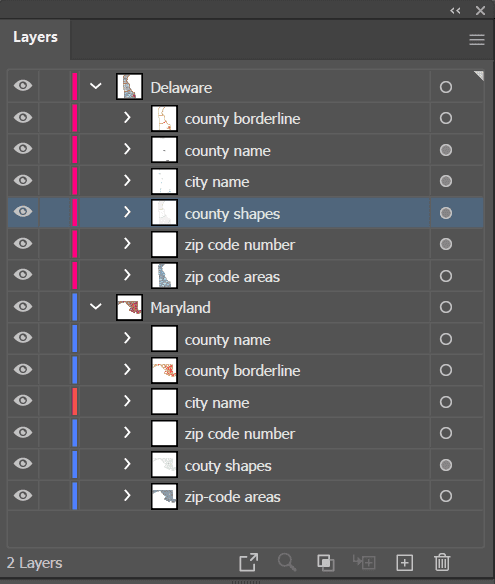Select the Maryland couty shapes sublayer
Screen dimensions: 495x584
click(246, 465)
